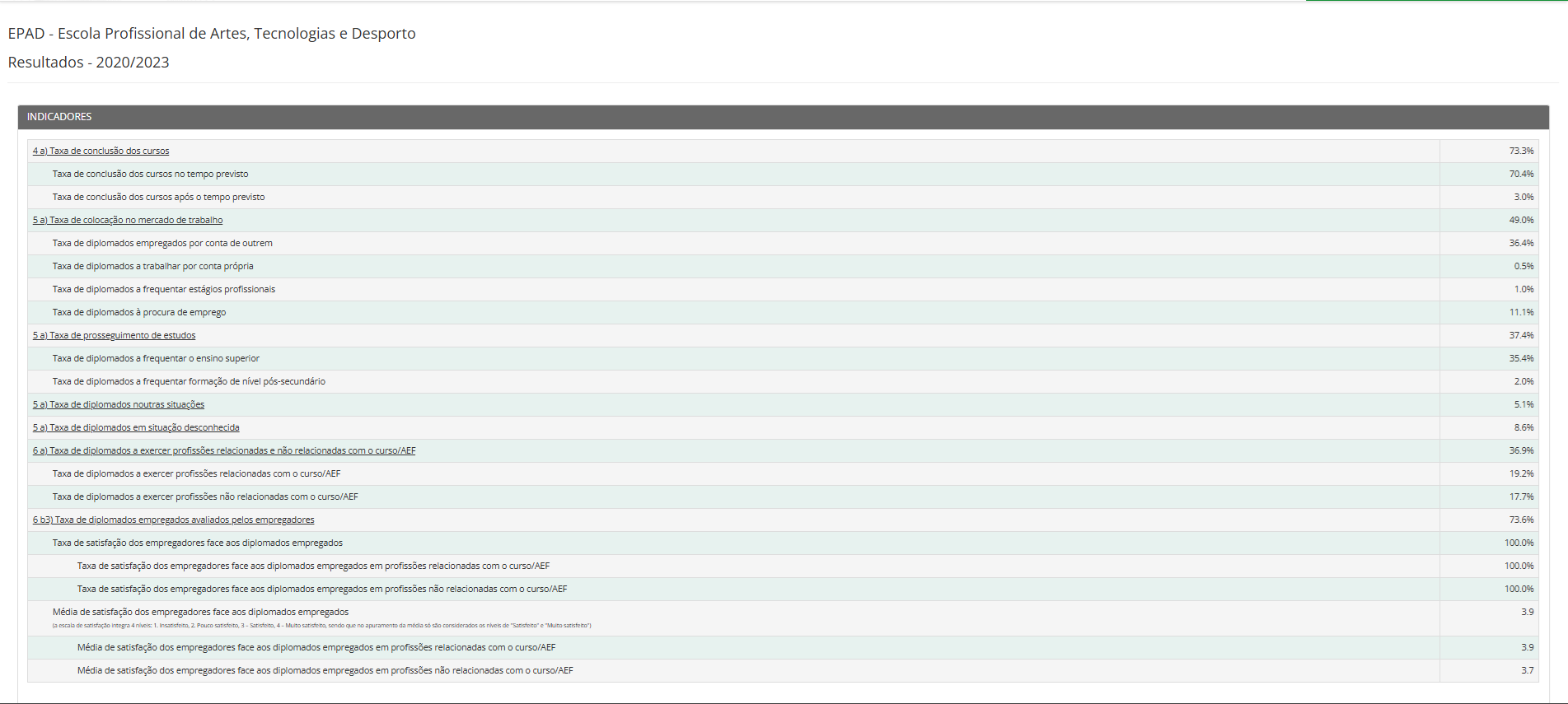Viewport: 1568px width, 704px height.
Task: Click the INDICADORES panel header
Action: [x=59, y=117]
